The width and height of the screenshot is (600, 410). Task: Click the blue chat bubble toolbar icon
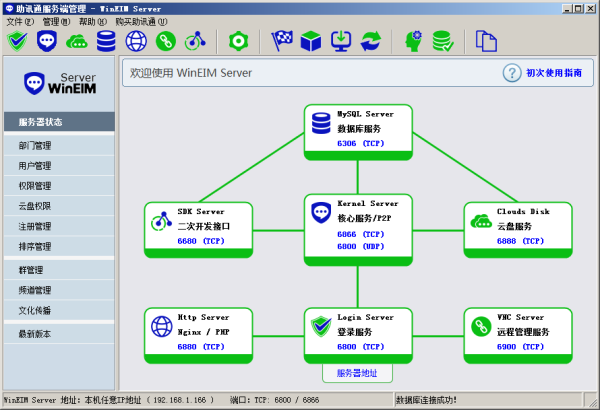coord(47,41)
